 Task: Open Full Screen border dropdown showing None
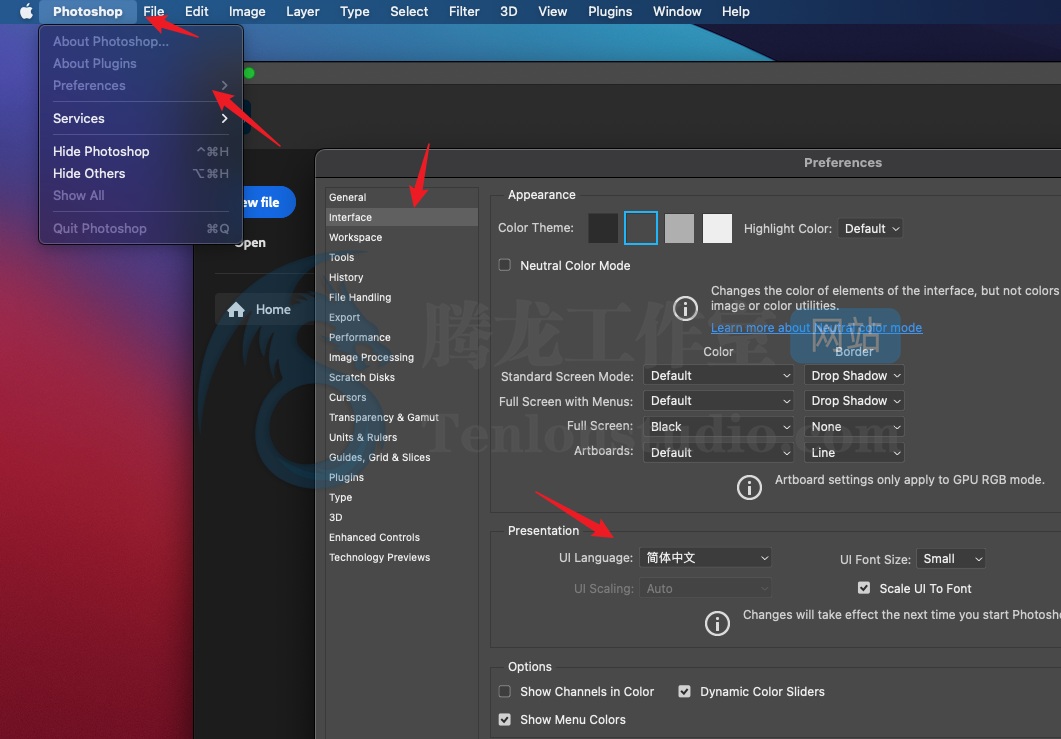click(854, 427)
